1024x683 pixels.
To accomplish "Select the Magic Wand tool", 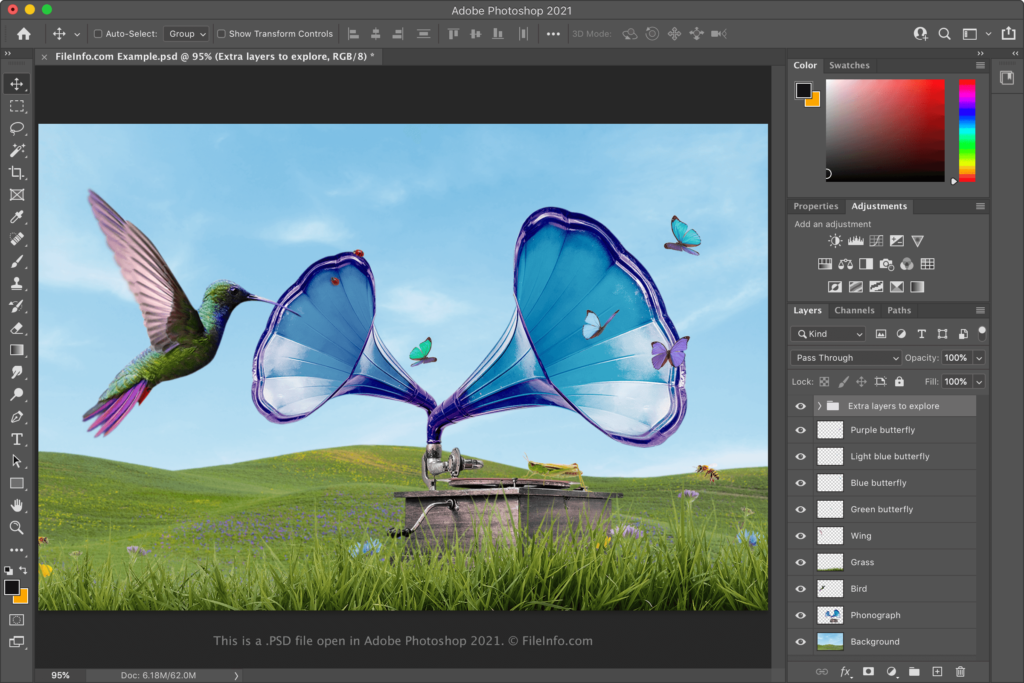I will (x=17, y=151).
